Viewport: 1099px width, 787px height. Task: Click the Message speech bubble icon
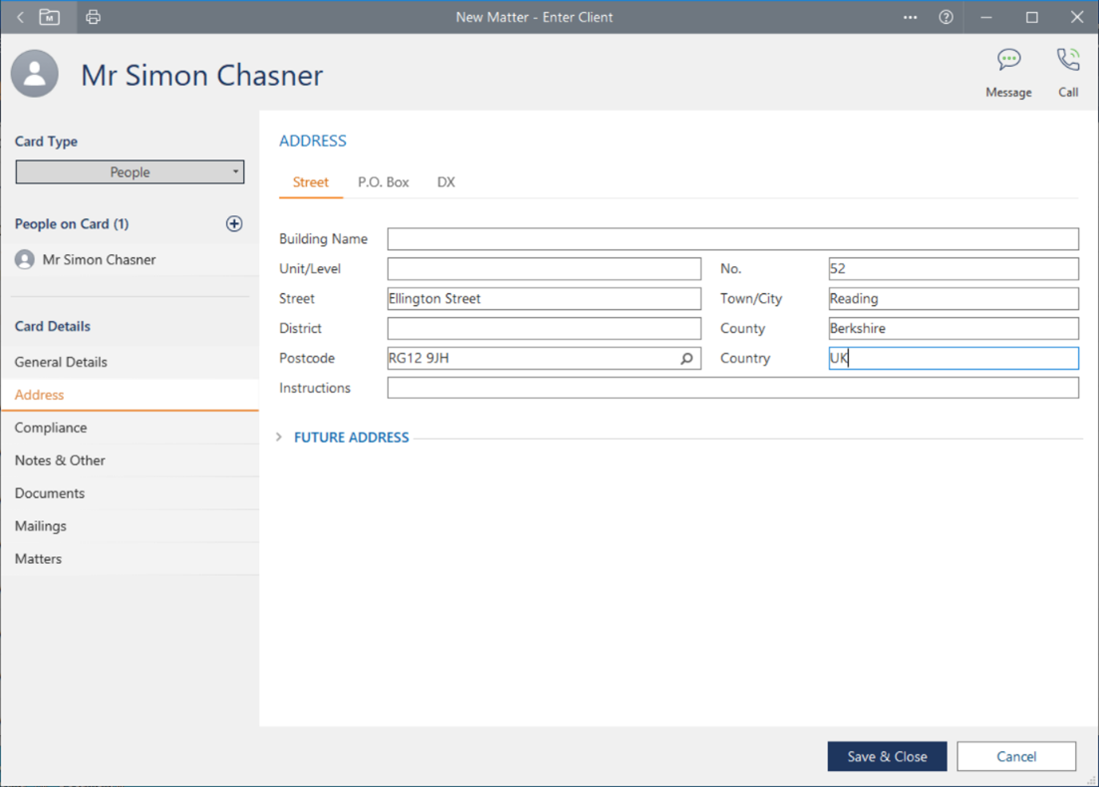click(1008, 60)
